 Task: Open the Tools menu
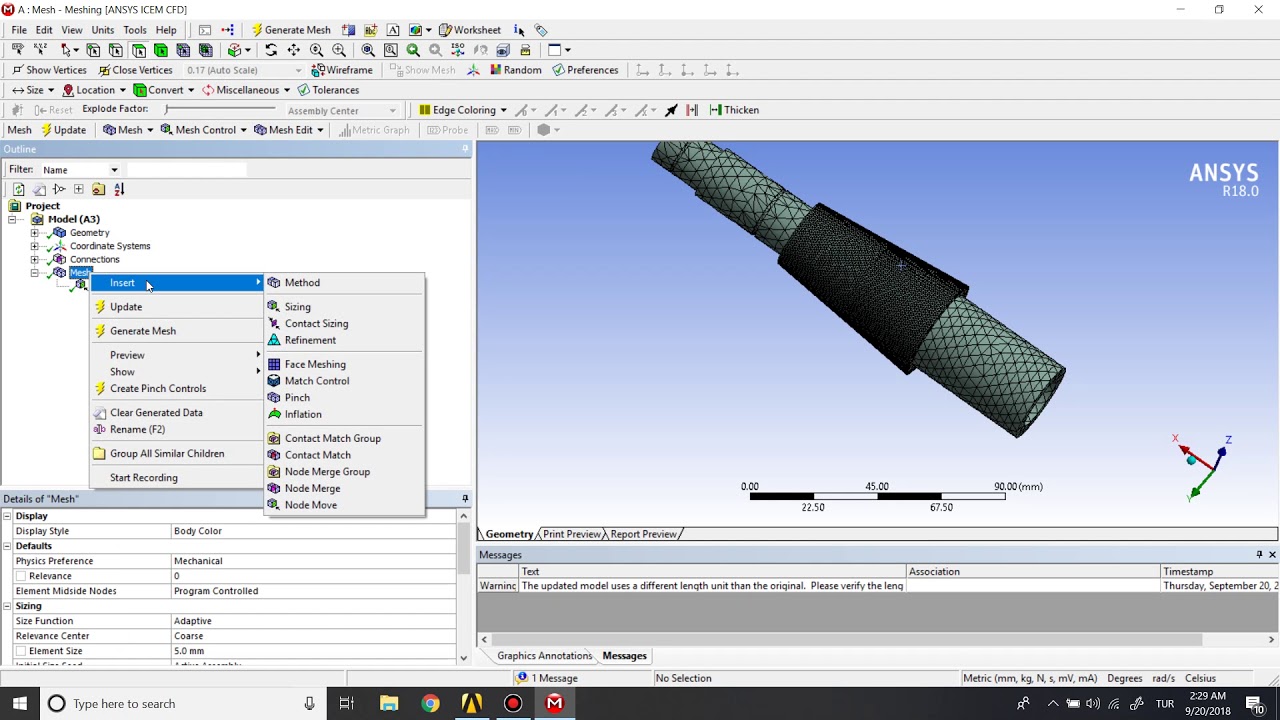(135, 30)
